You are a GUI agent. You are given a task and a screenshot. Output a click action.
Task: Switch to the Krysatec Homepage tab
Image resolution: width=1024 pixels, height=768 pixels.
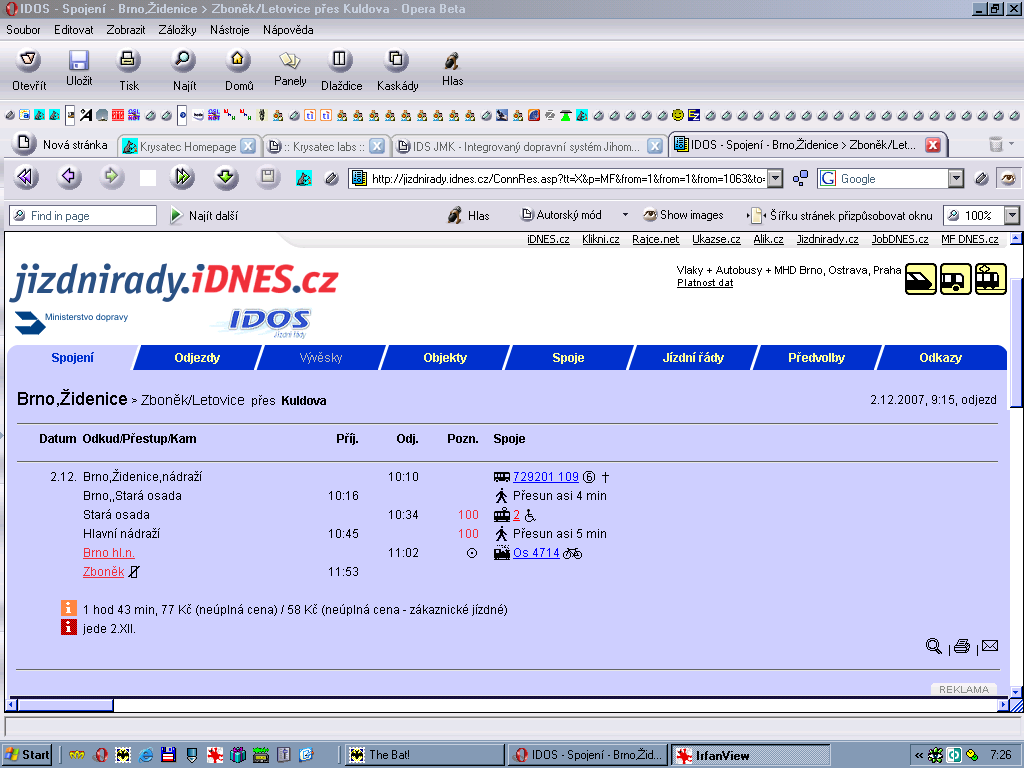pos(188,146)
